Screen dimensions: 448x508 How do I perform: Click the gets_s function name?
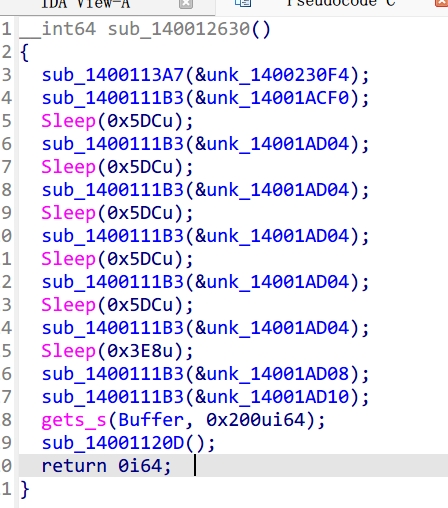click(74, 421)
